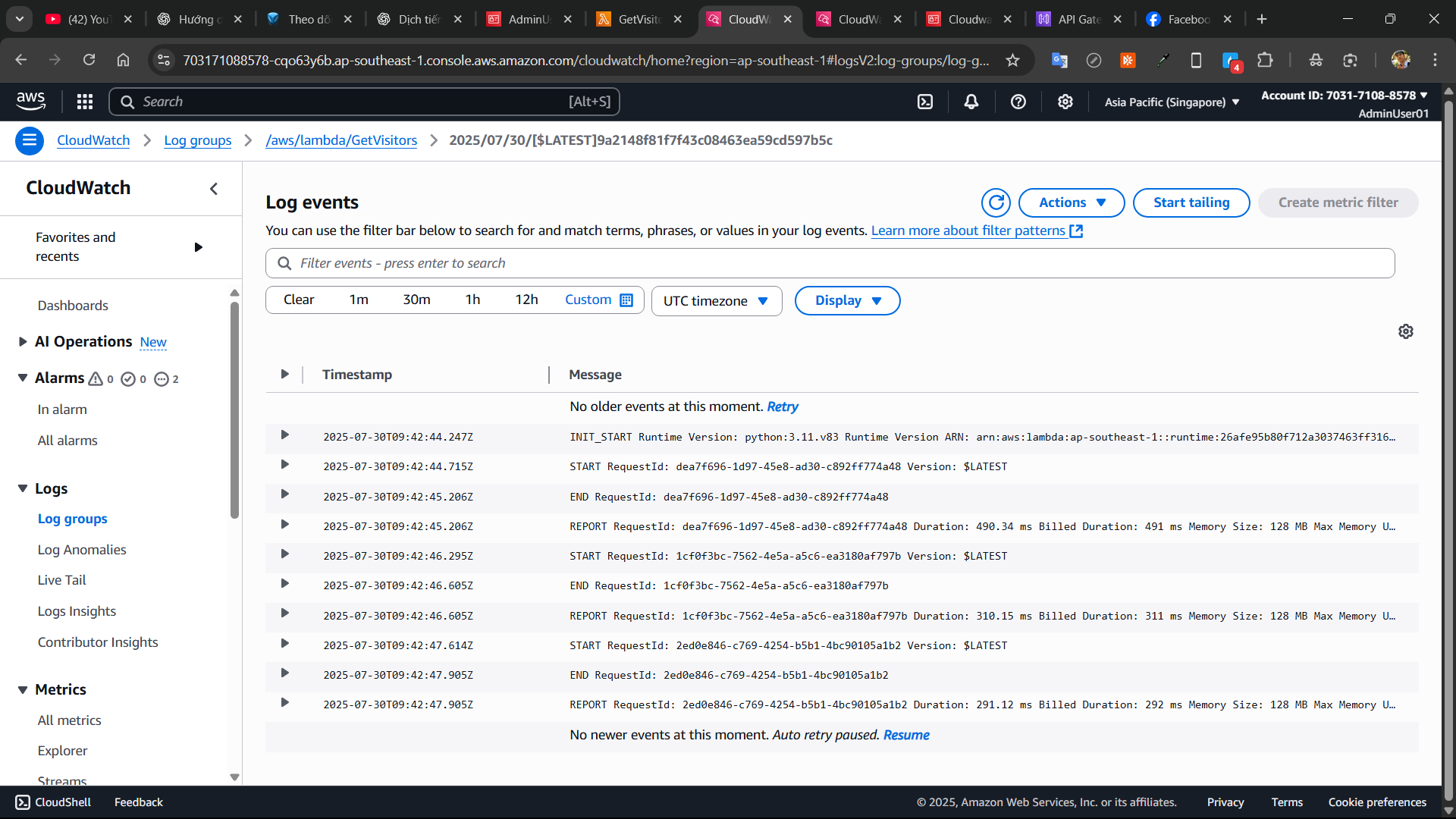Switch to the YouTube browser tab

(x=89, y=19)
